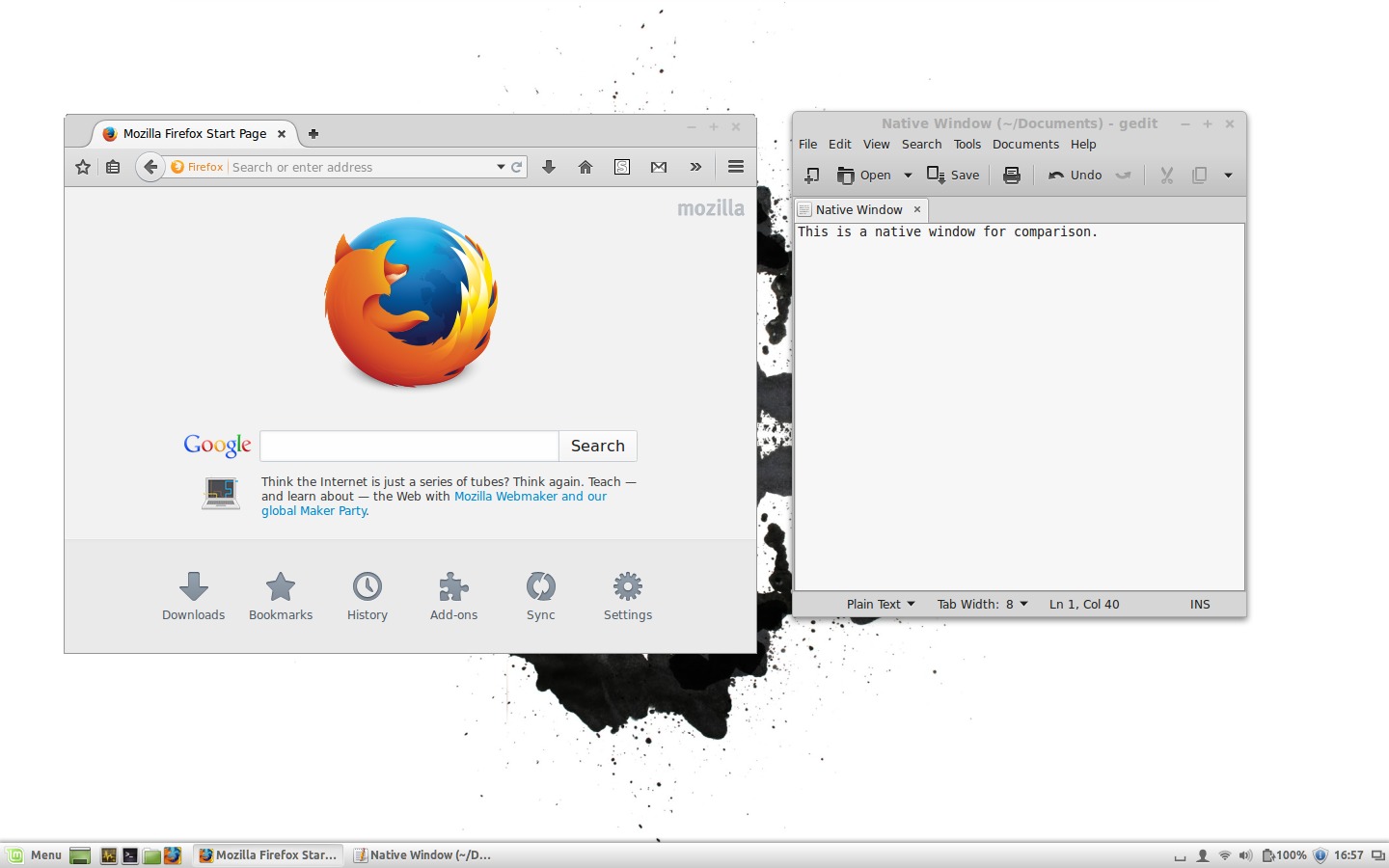
Task: Launch the system monitor from the panel
Action: [109, 855]
